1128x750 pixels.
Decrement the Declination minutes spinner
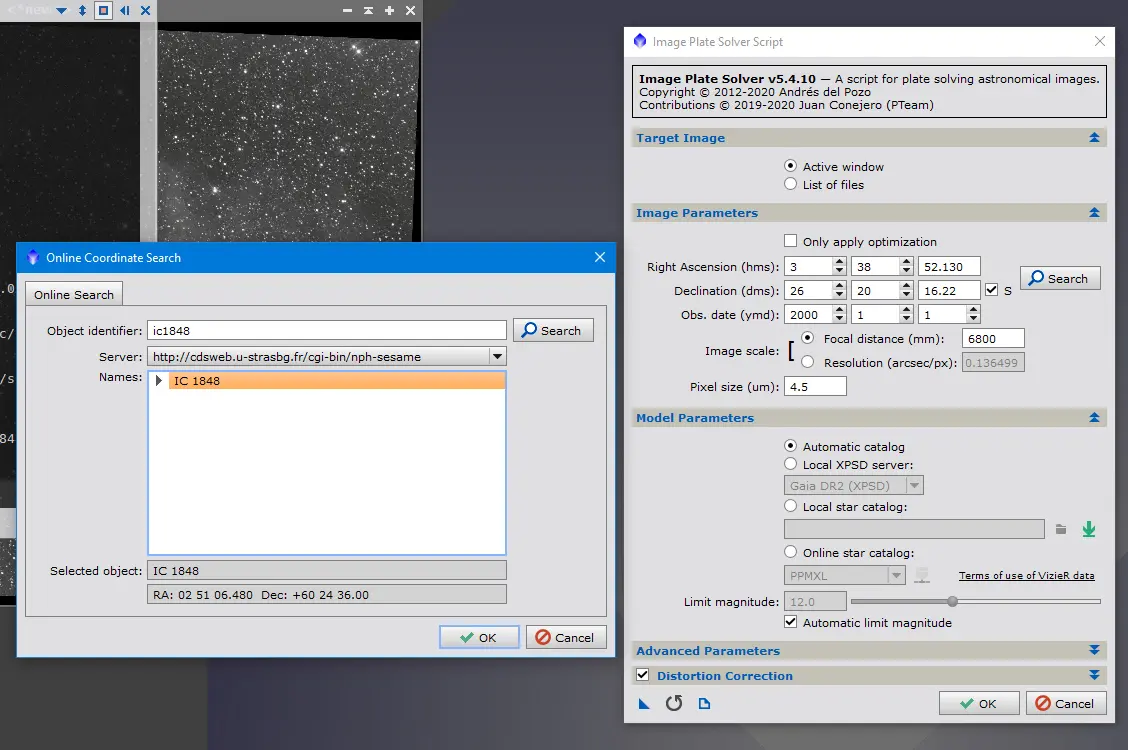(906, 295)
